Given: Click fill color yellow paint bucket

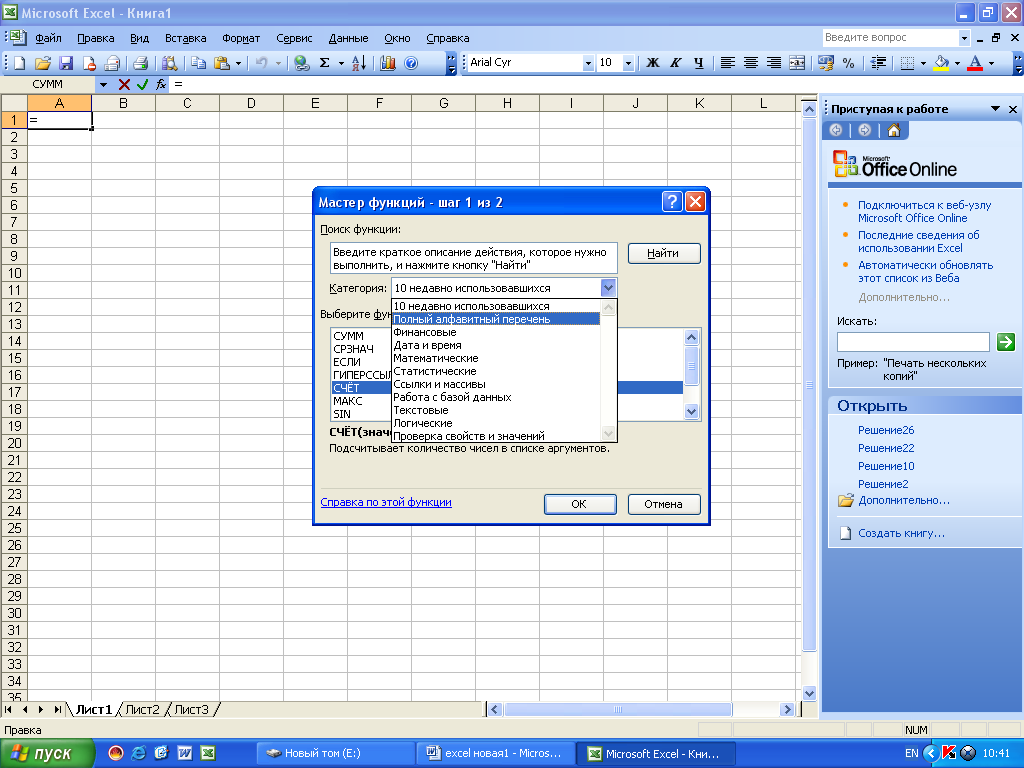Looking at the screenshot, I should 942,63.
